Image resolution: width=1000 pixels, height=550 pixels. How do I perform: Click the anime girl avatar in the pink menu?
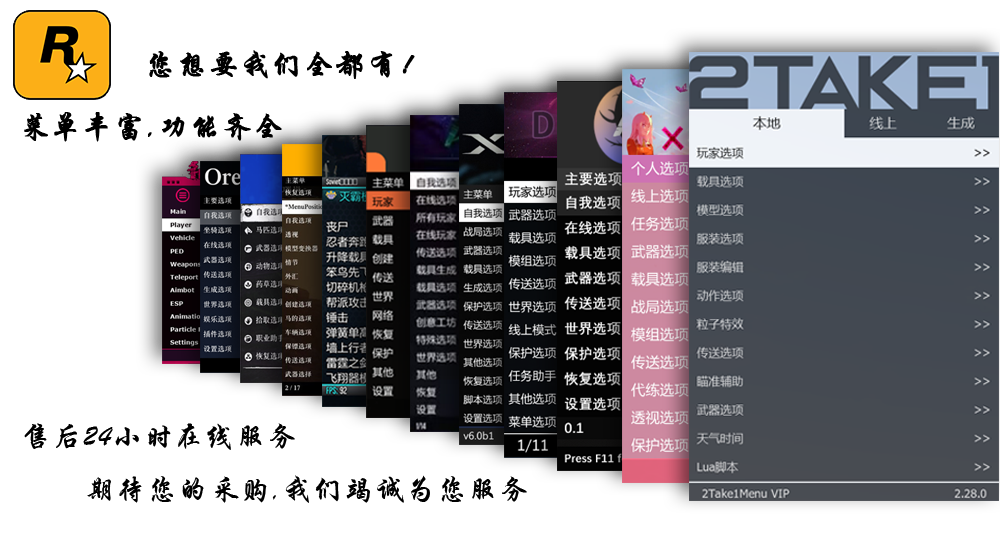(x=640, y=135)
